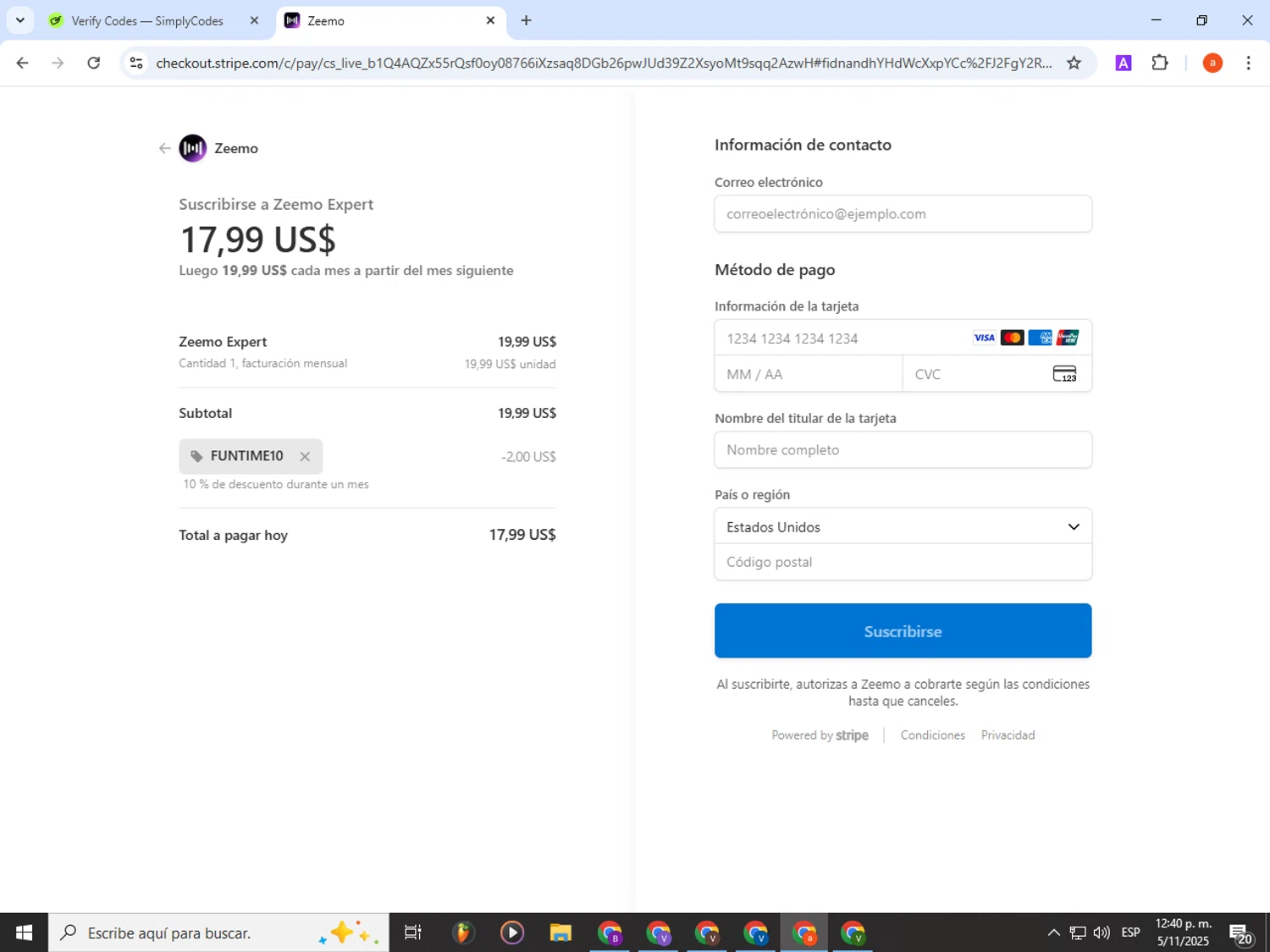Click the 'Suscribirse a Zeemo Expert' heading
The width and height of the screenshot is (1270, 952).
(276, 204)
